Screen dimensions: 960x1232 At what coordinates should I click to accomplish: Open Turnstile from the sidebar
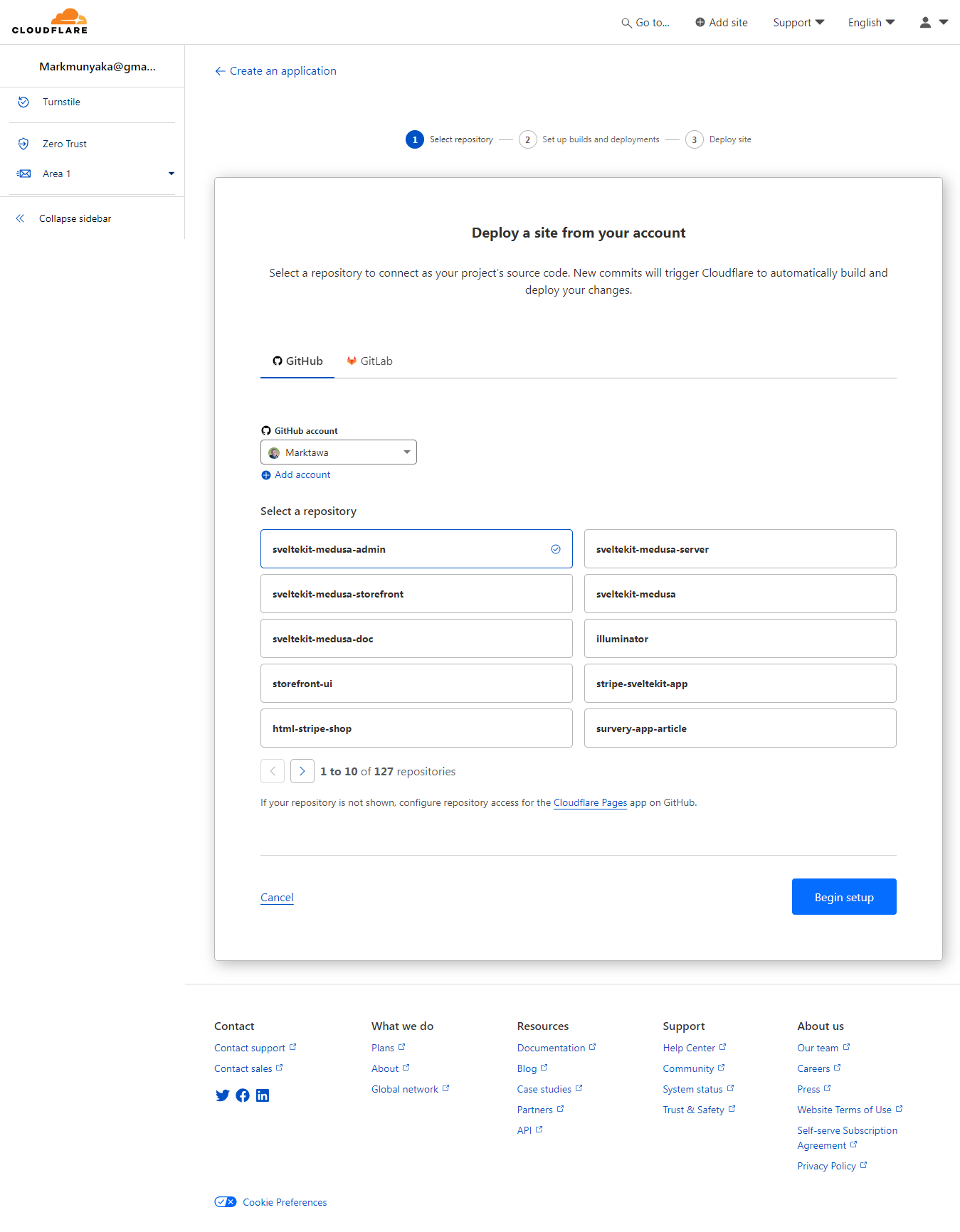[x=61, y=102]
